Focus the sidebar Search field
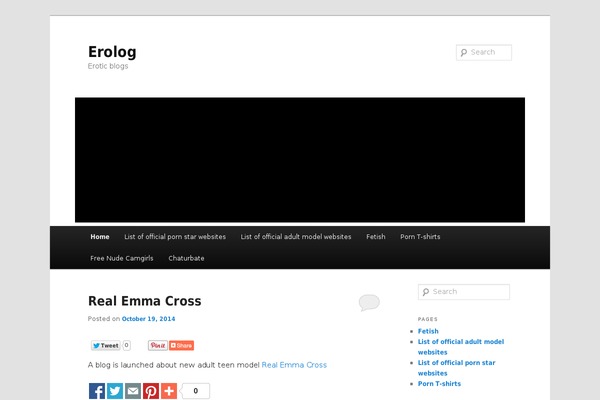Image resolution: width=600 pixels, height=400 pixels. 464,292
